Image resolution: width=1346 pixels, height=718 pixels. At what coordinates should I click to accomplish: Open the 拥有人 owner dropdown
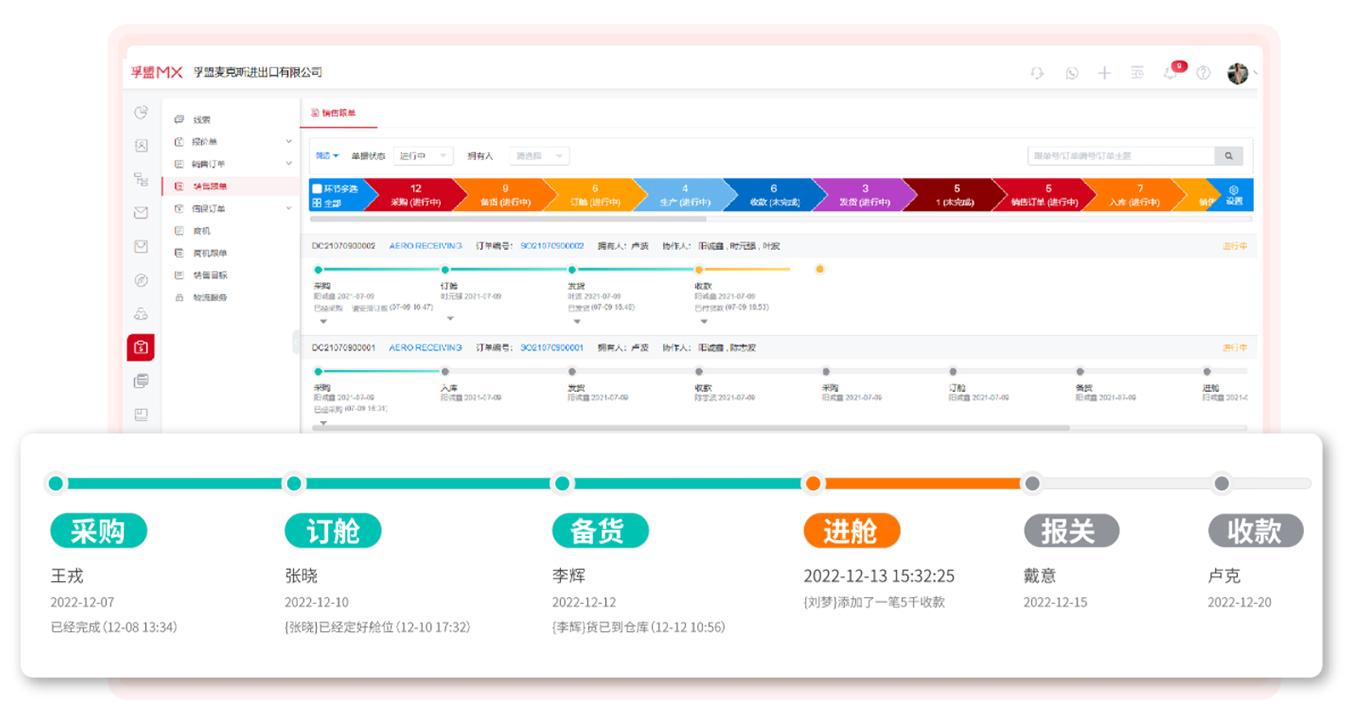tap(539, 155)
